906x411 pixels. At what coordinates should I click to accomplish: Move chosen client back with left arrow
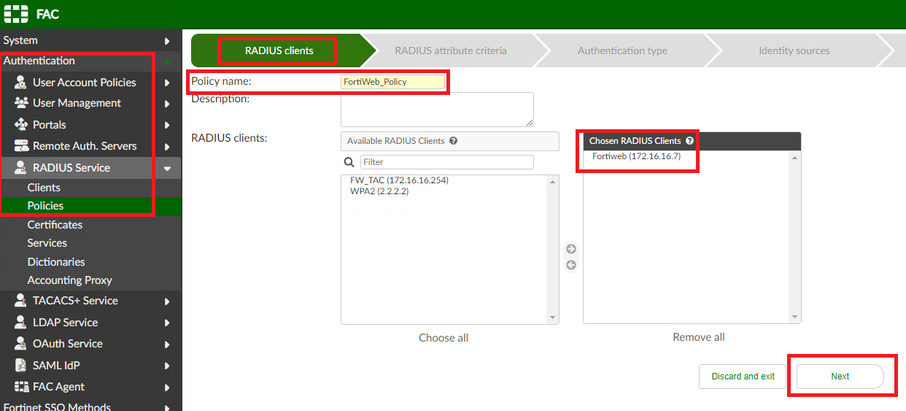click(571, 265)
